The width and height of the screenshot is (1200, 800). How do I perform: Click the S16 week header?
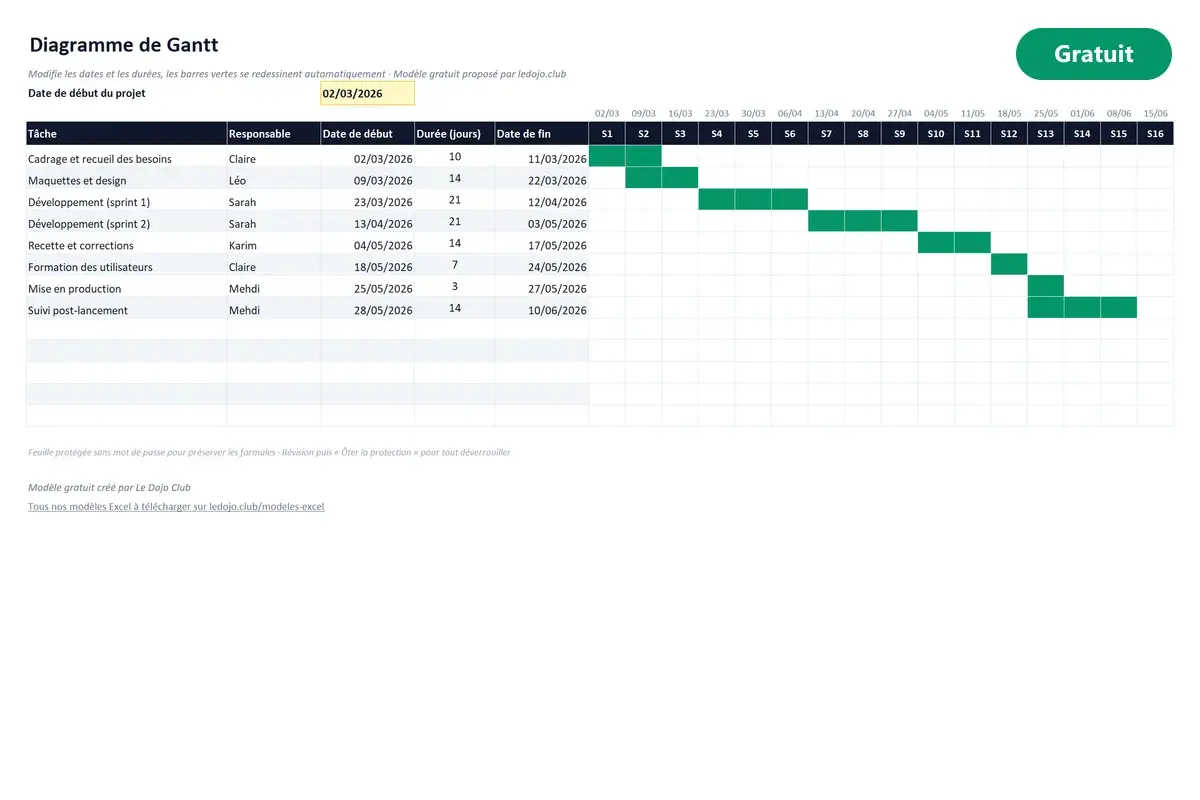1155,133
